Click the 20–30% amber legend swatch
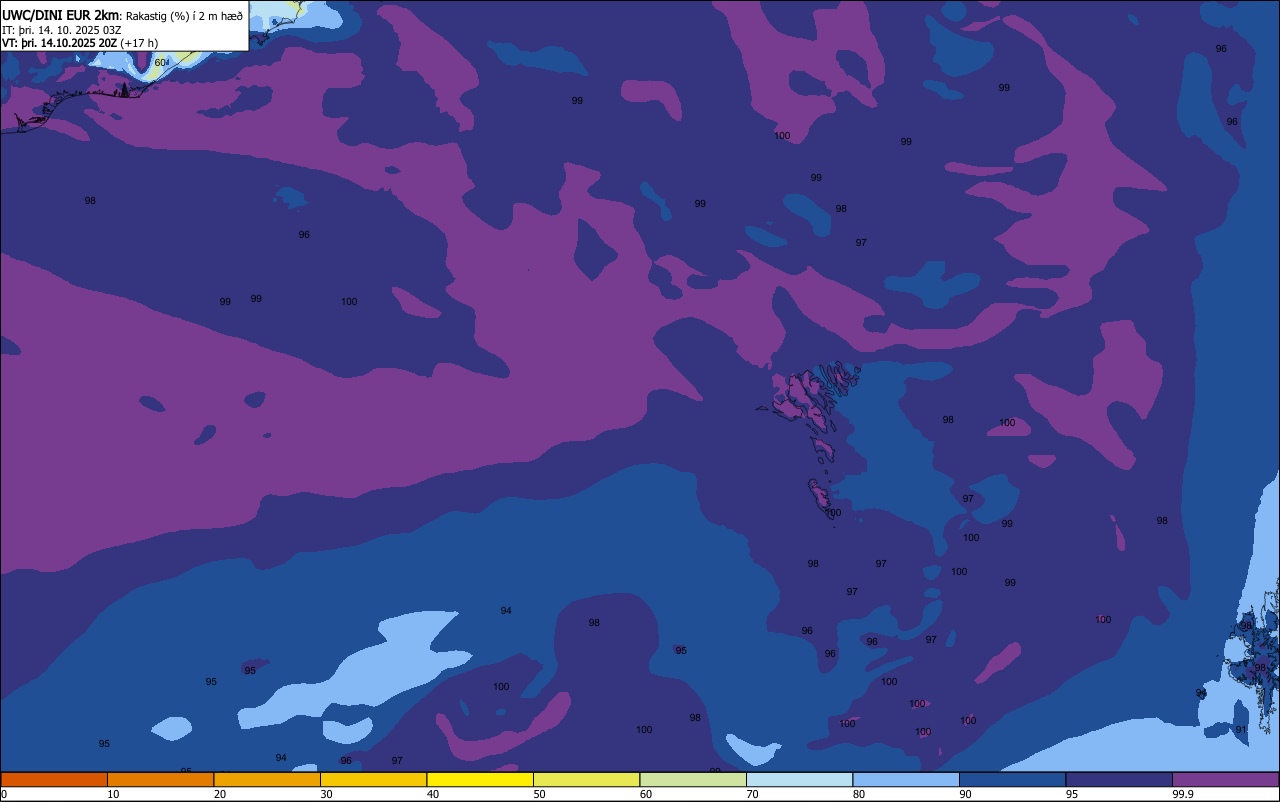1280x802 pixels. point(267,779)
